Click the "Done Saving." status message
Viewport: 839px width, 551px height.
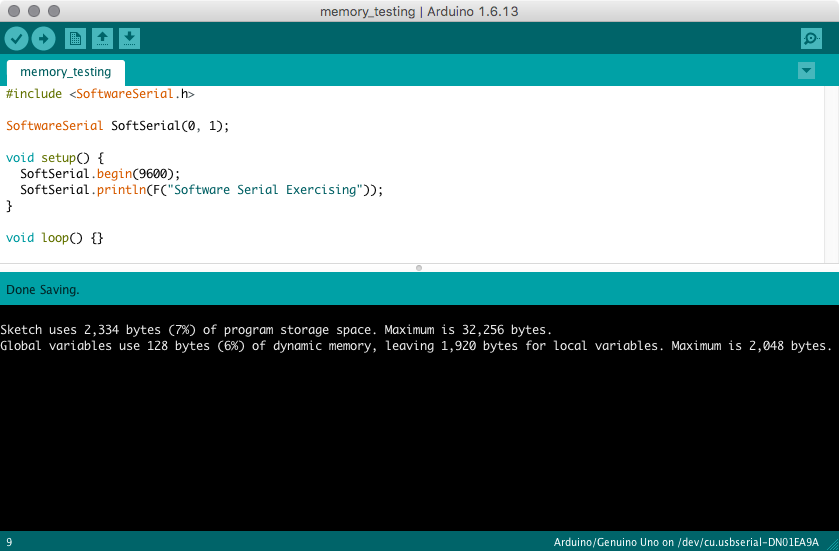(x=43, y=290)
